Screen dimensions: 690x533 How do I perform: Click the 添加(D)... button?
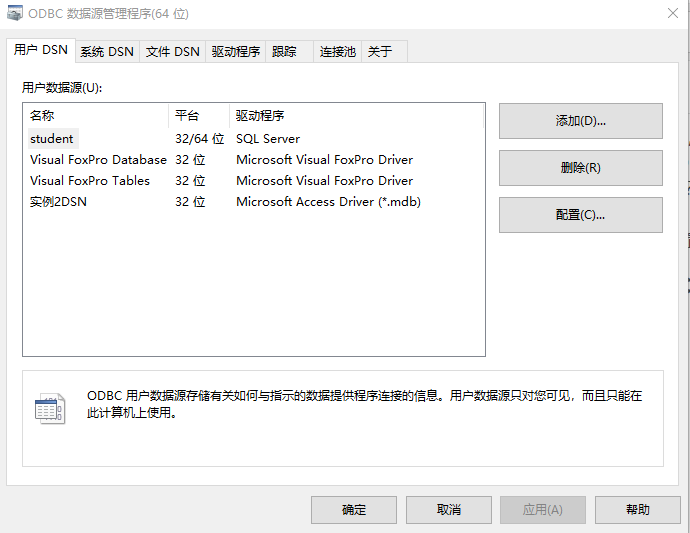coord(580,121)
